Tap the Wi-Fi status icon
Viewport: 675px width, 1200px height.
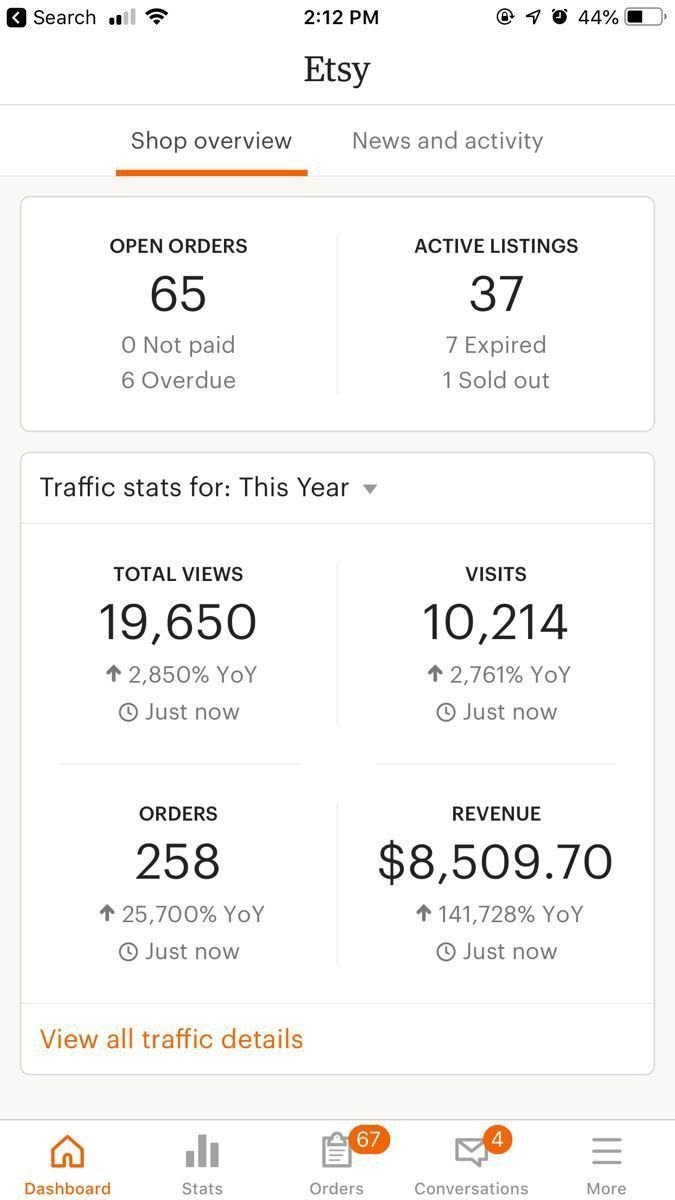(156, 17)
